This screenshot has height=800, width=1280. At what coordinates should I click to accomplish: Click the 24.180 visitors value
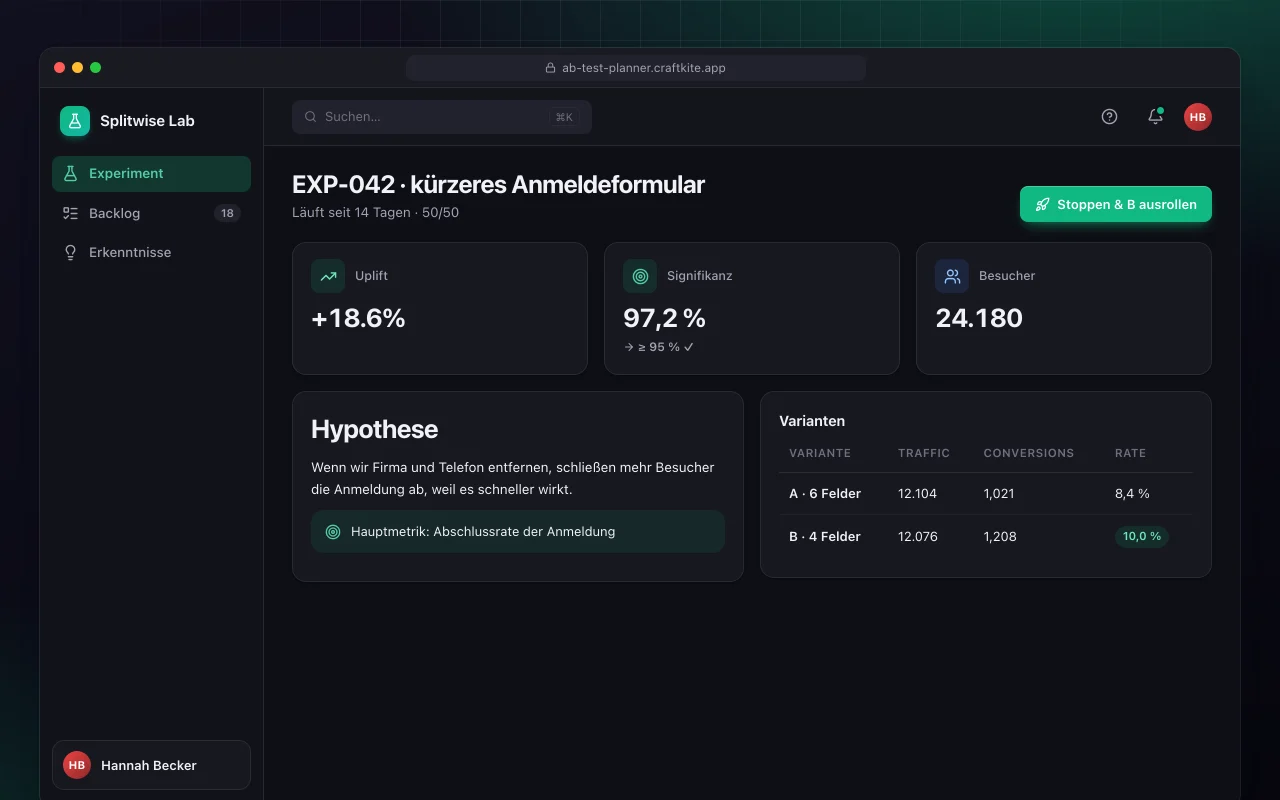pos(979,318)
